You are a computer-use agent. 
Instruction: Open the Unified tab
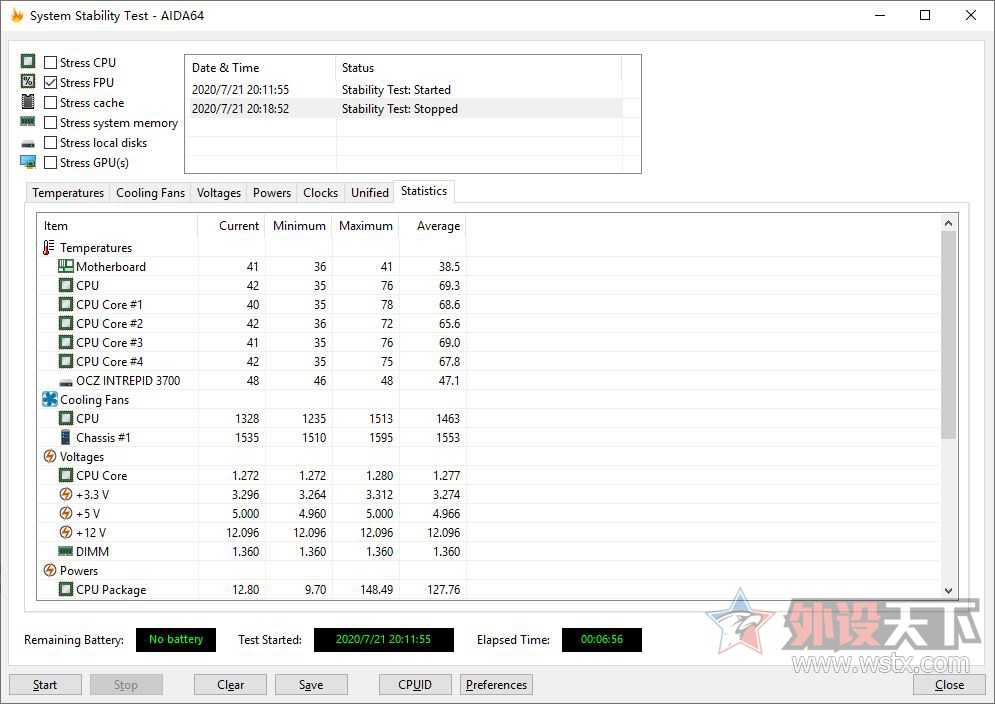pos(370,192)
